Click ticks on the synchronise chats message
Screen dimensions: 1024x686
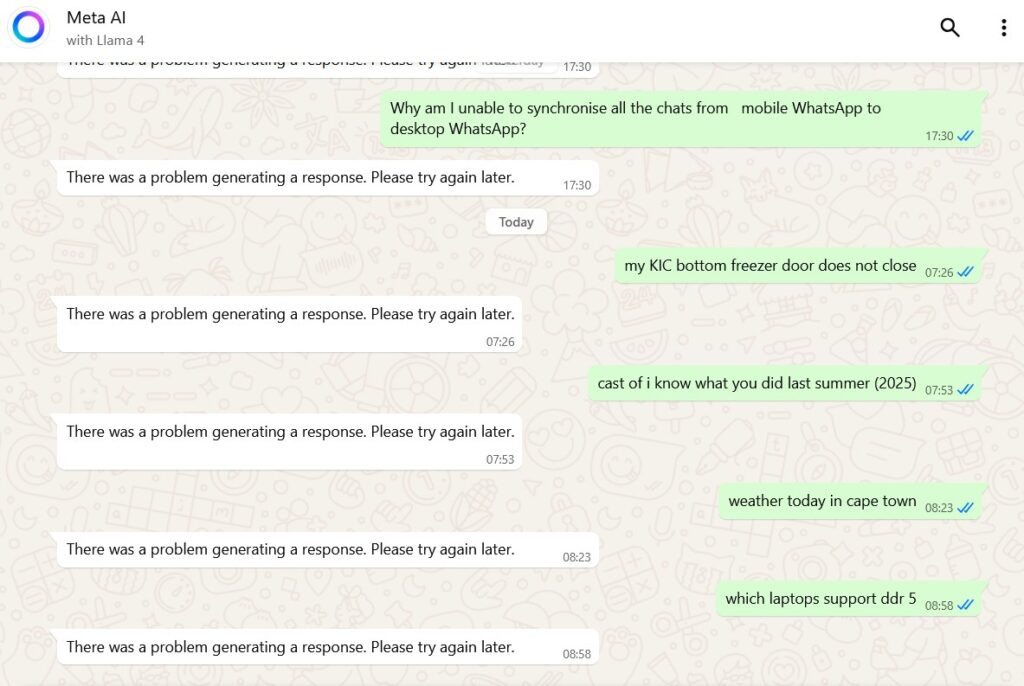click(x=965, y=136)
